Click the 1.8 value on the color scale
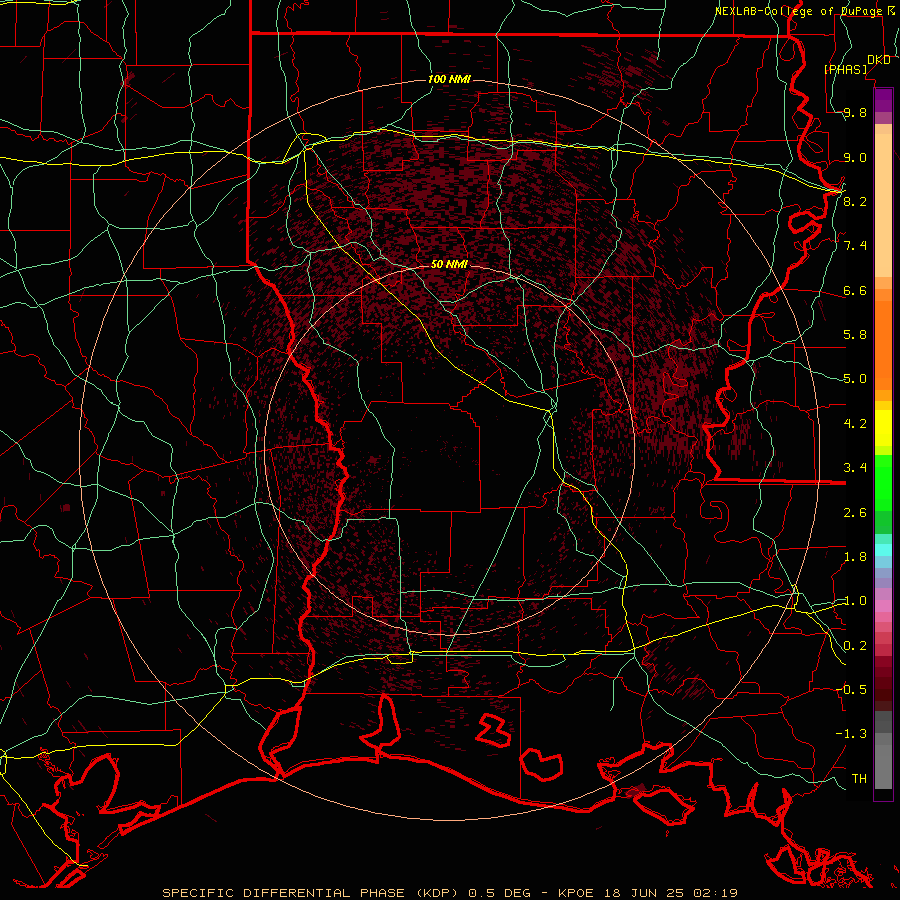 855,557
